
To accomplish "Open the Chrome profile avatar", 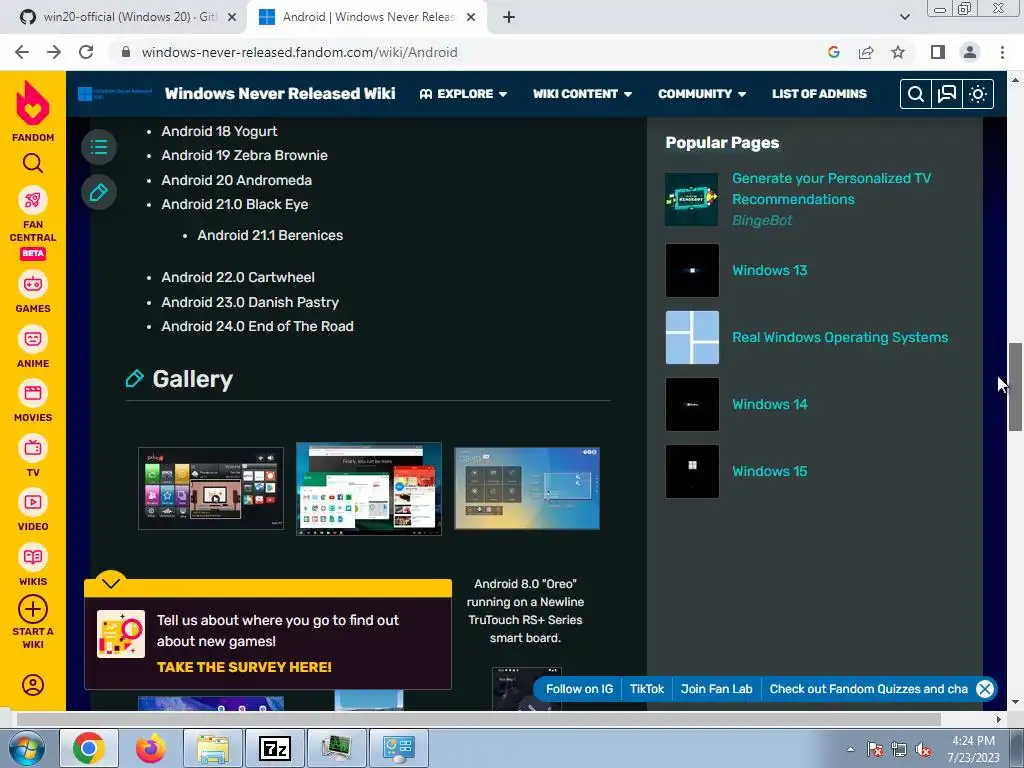I will click(x=970, y=52).
